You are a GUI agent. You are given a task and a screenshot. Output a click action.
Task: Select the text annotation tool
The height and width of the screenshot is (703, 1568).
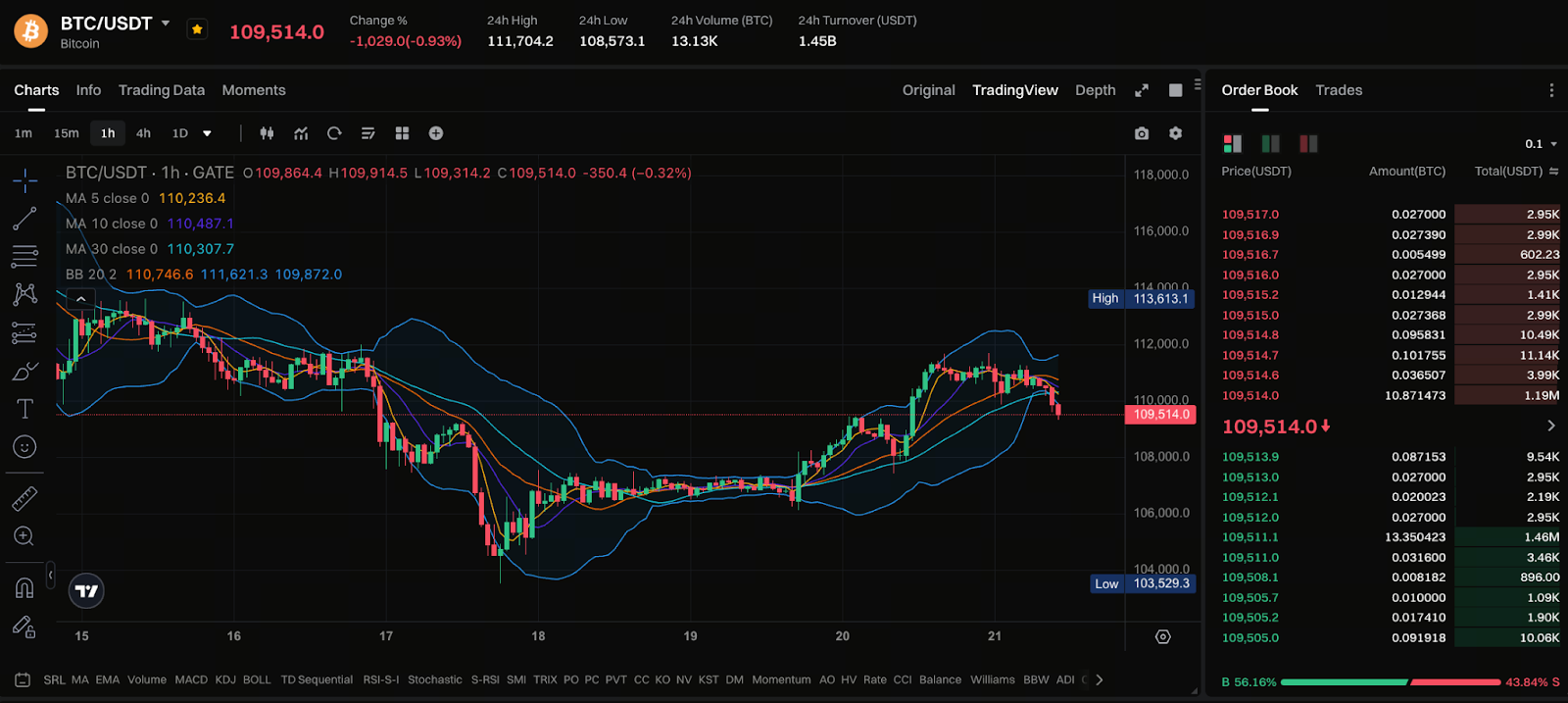pos(24,409)
